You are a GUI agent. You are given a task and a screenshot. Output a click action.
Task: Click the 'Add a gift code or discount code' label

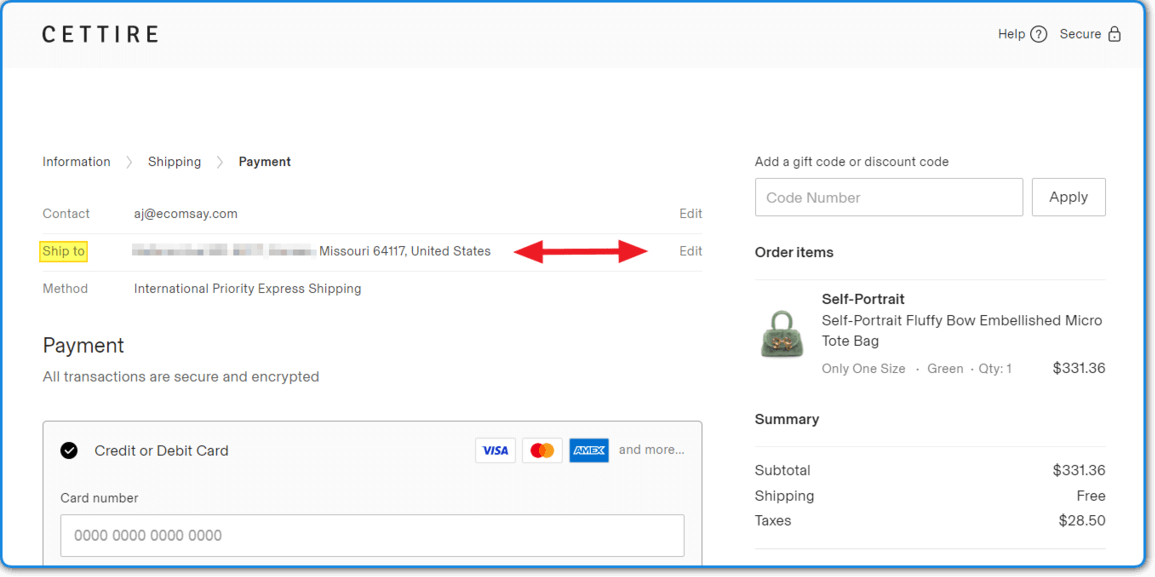pyautogui.click(x=852, y=161)
